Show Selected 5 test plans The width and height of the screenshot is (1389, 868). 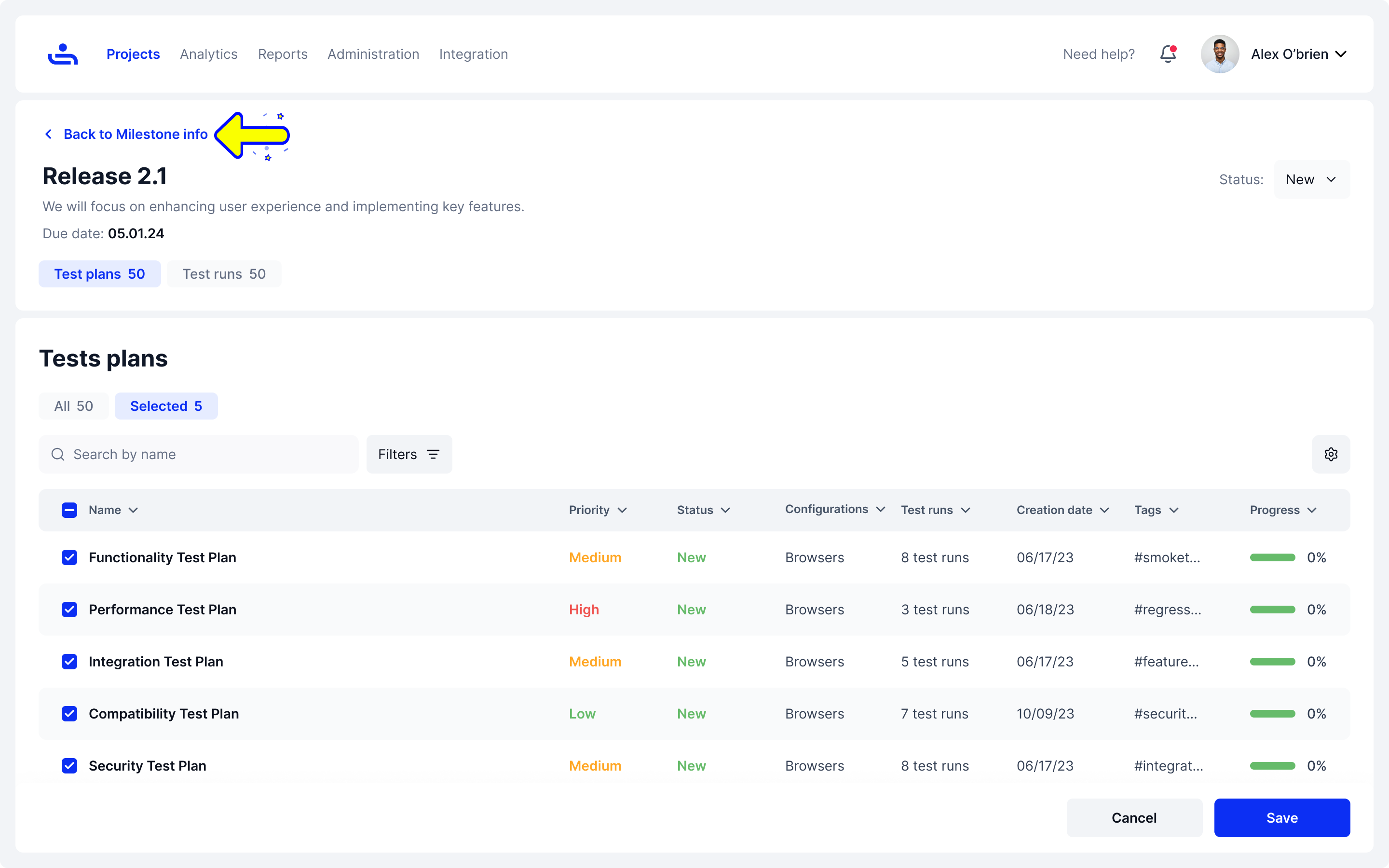(166, 406)
